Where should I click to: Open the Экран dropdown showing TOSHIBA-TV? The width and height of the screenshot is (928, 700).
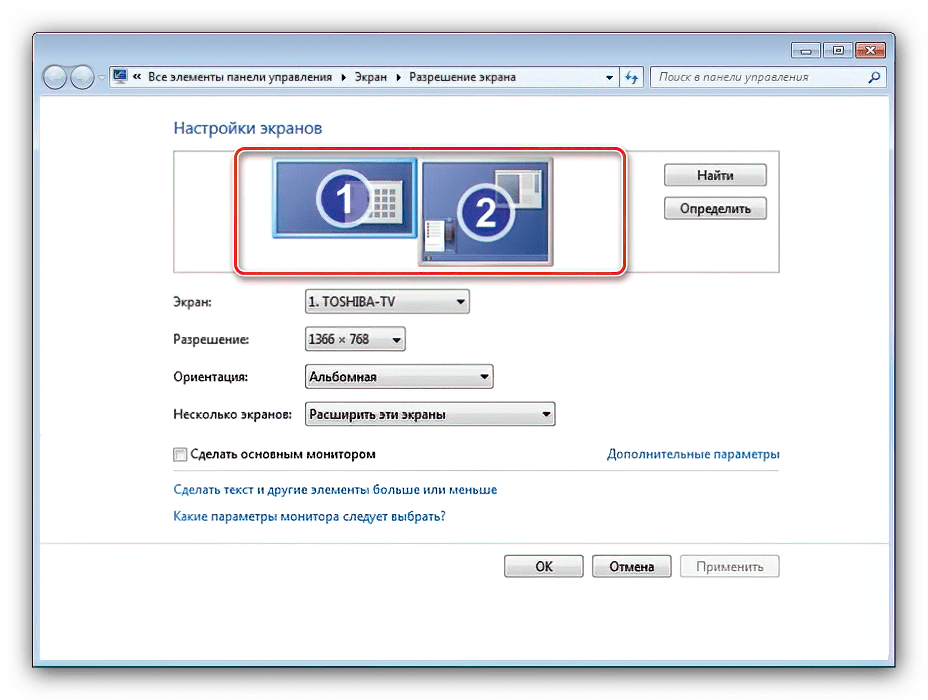point(387,302)
